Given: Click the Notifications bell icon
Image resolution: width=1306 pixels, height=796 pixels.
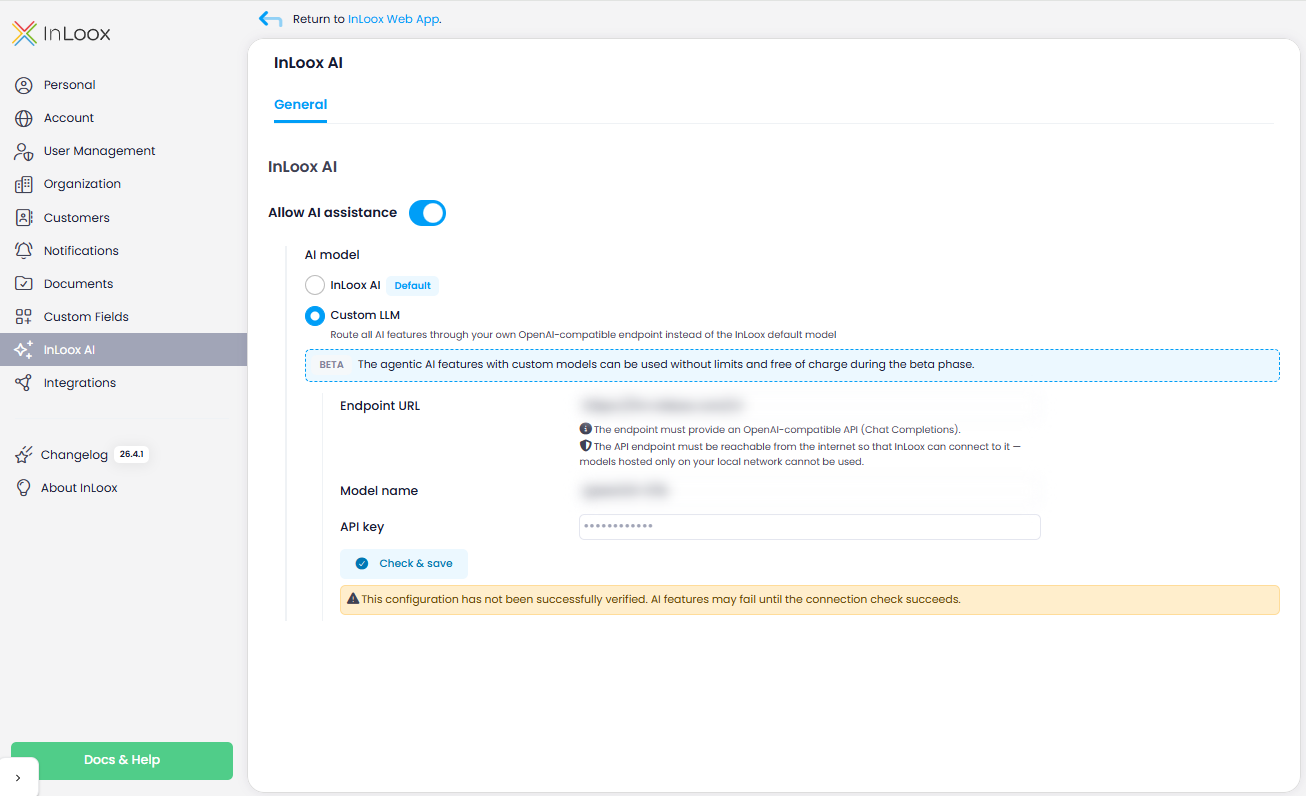Looking at the screenshot, I should coord(24,250).
